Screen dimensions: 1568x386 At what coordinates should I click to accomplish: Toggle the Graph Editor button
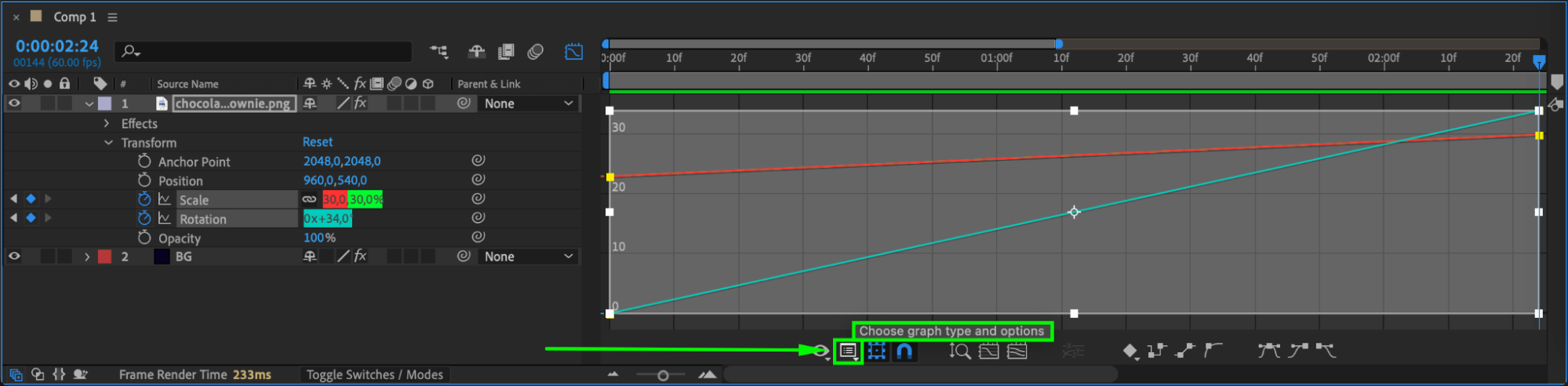coord(574,52)
